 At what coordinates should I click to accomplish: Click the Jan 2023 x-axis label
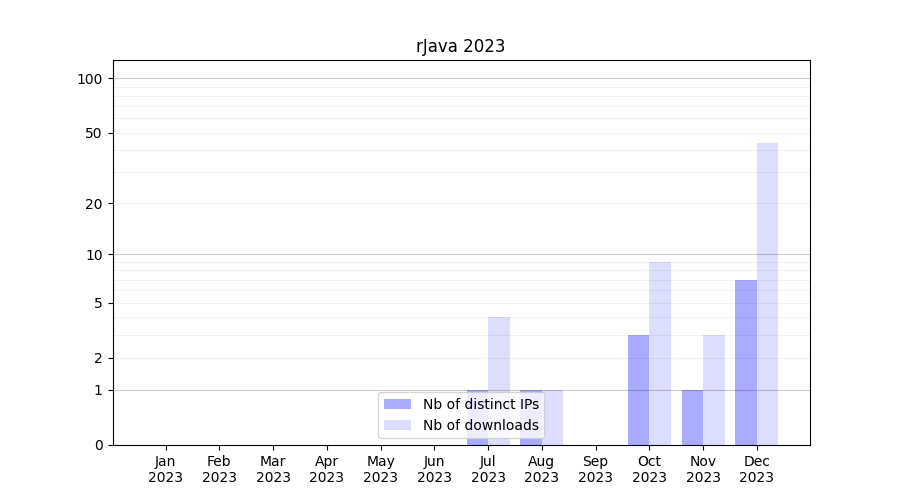(x=165, y=469)
